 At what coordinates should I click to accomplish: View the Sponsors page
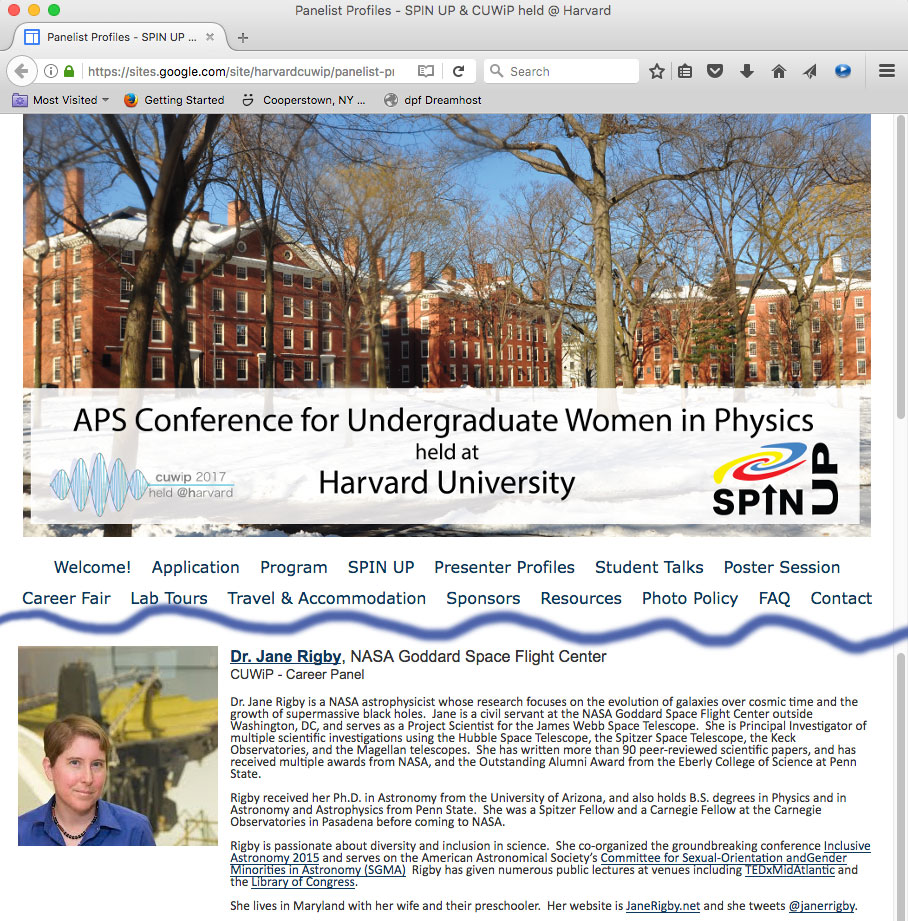(x=483, y=599)
